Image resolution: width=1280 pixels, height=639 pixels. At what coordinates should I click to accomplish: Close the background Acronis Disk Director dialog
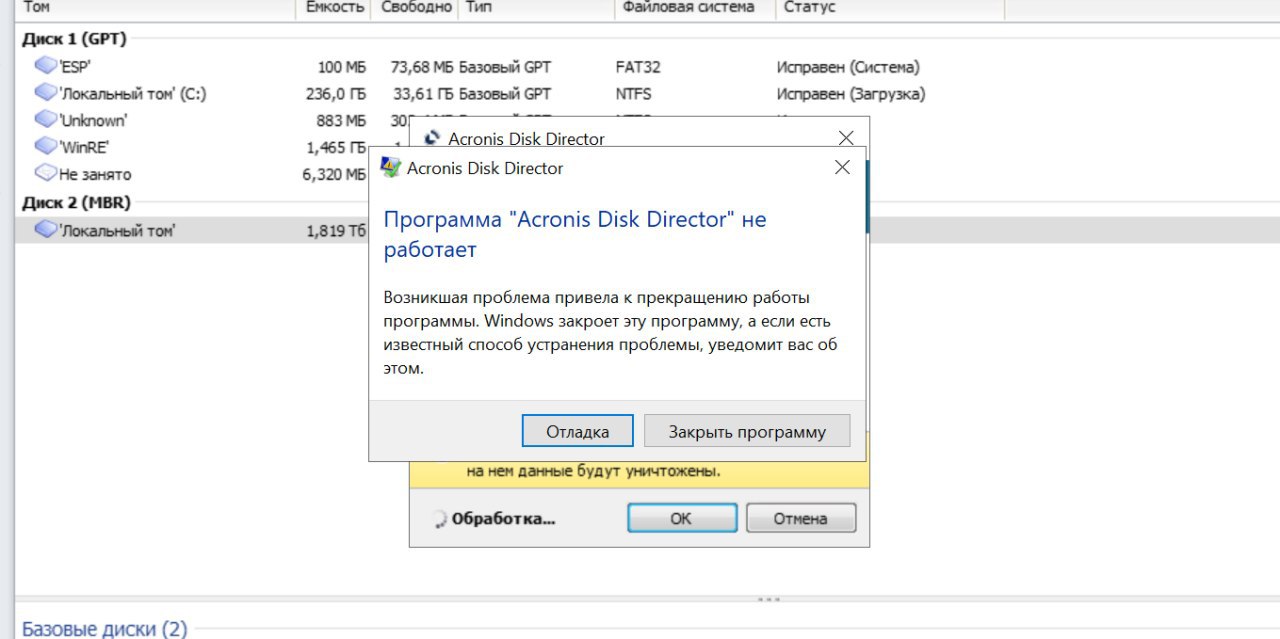click(x=846, y=138)
